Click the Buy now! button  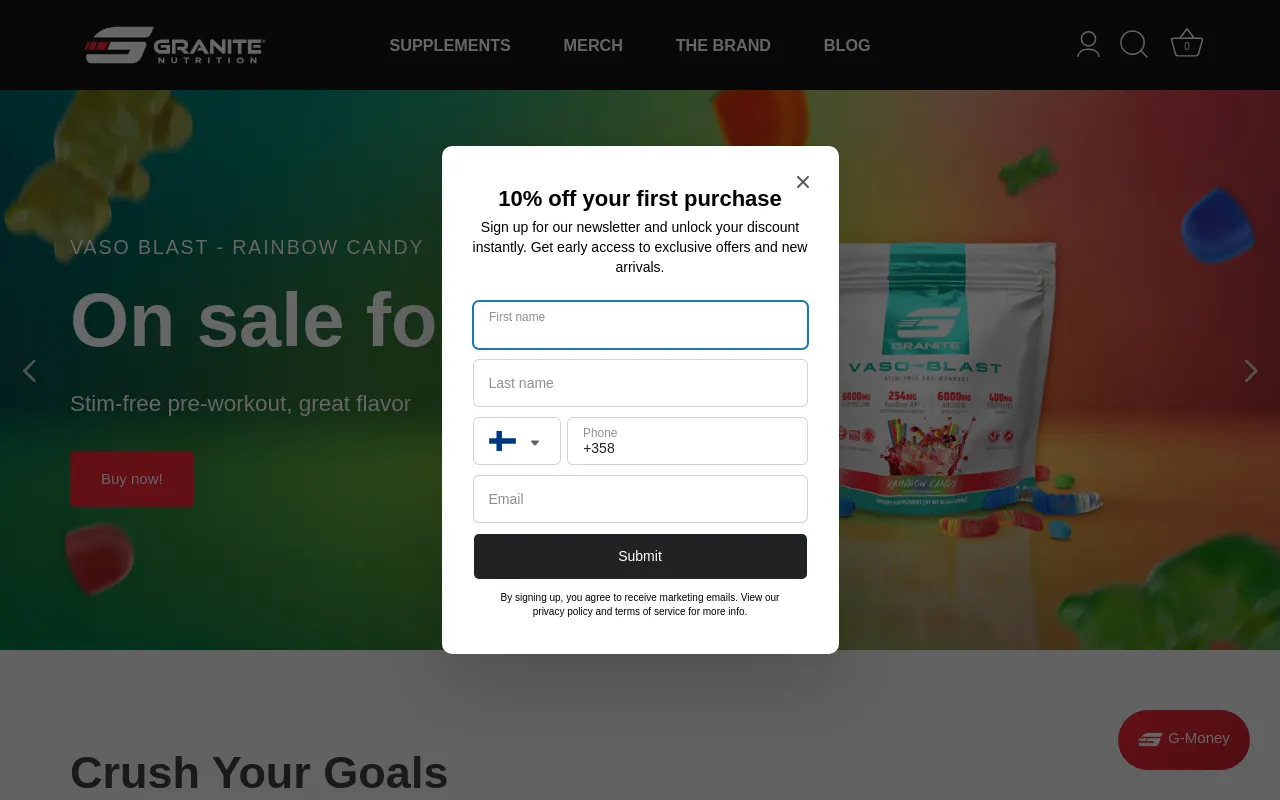[132, 479]
